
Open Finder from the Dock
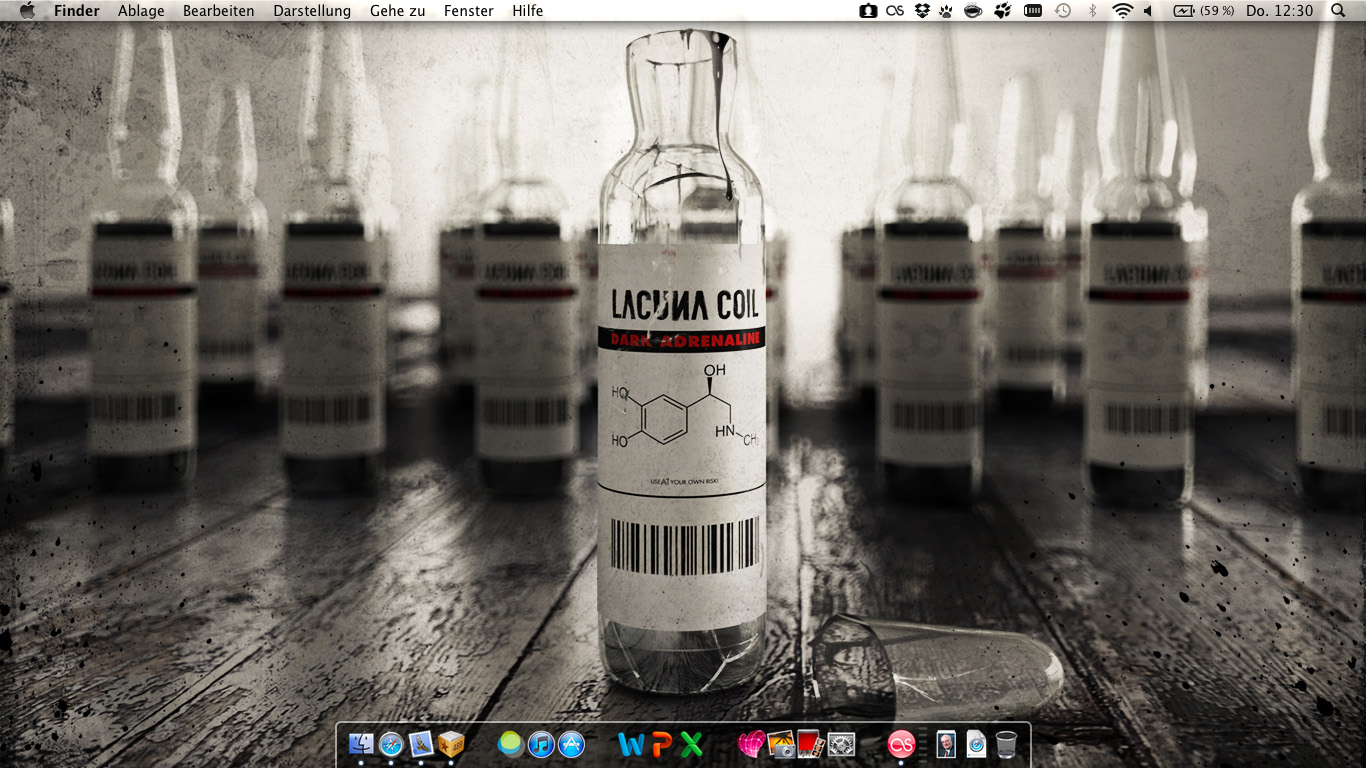[x=361, y=744]
